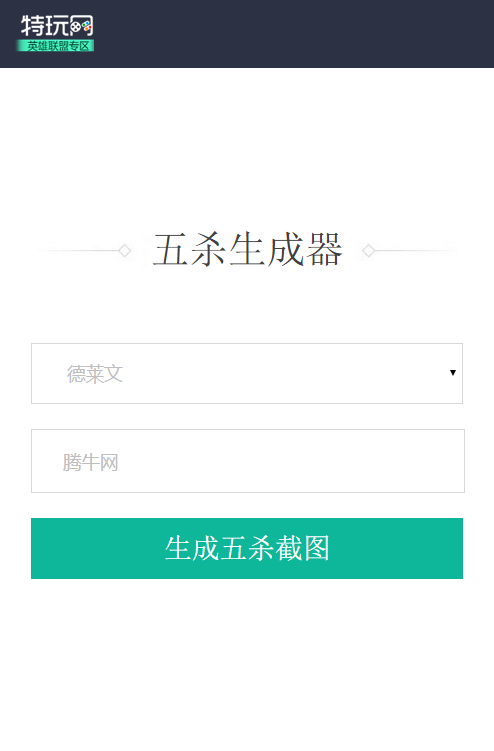Click the decorative line right of 五杀生成器
The width and height of the screenshot is (494, 751).
(x=416, y=250)
